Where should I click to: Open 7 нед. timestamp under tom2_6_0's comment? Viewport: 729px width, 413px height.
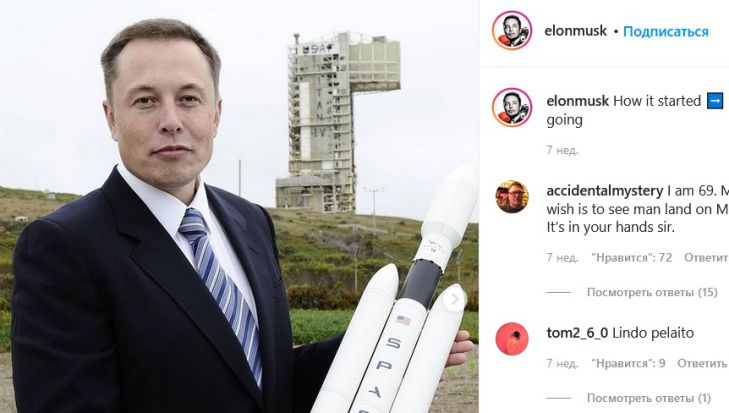pos(563,363)
